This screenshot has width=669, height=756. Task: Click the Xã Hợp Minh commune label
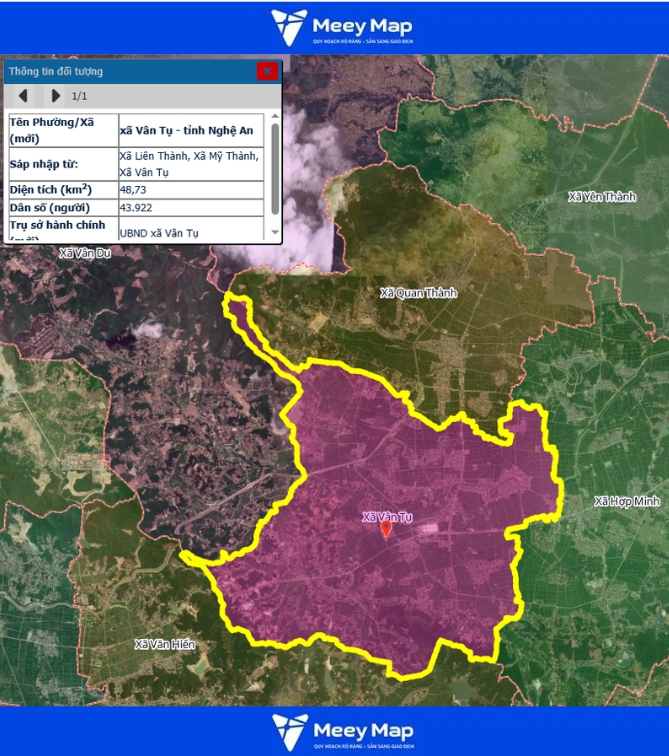[x=626, y=501]
